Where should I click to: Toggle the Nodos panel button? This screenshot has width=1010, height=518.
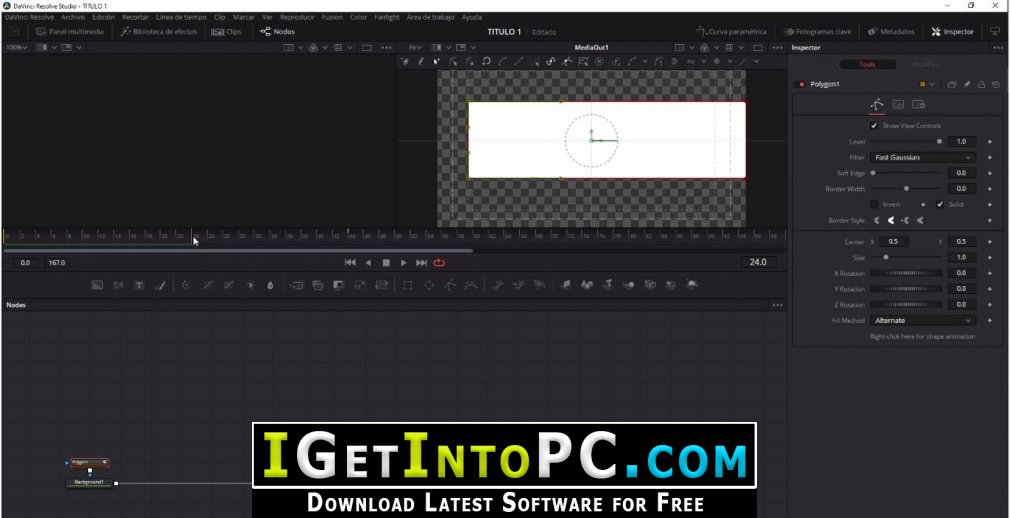pos(278,32)
